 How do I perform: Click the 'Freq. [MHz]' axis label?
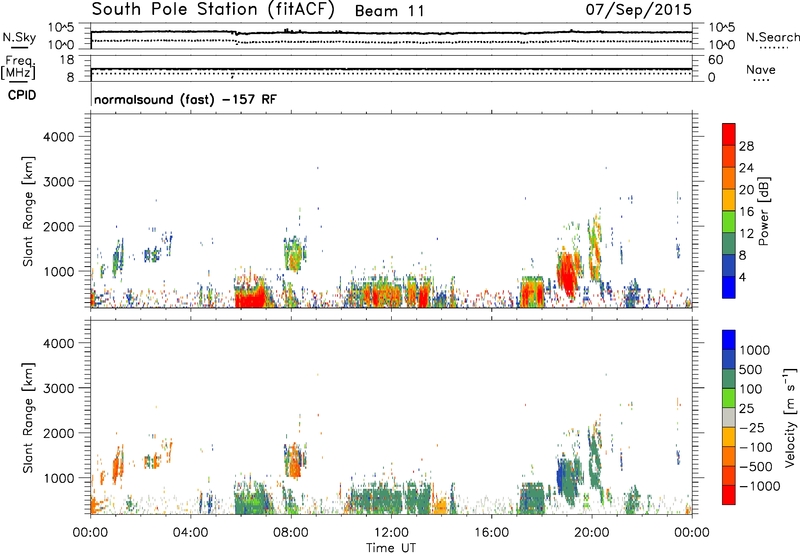click(19, 67)
